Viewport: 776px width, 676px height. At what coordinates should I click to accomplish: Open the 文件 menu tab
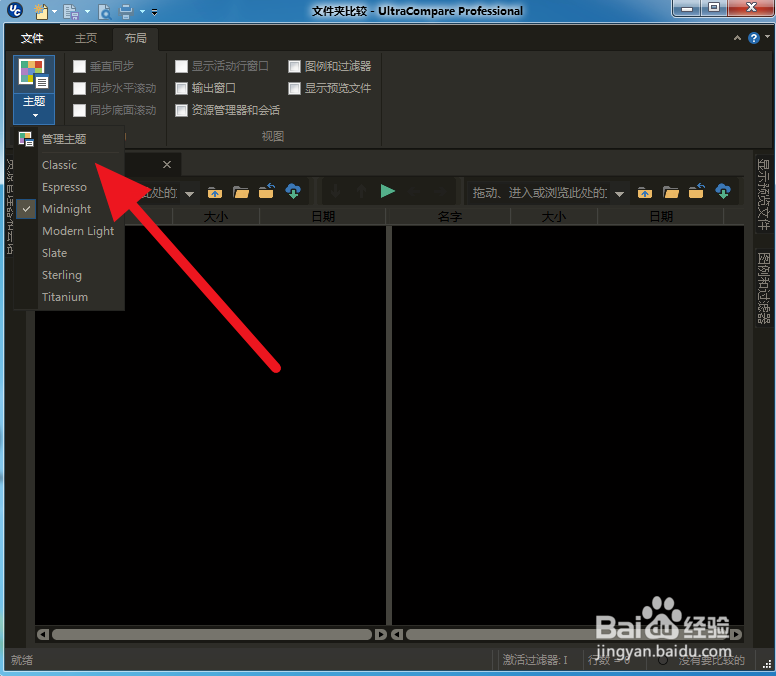tap(32, 38)
